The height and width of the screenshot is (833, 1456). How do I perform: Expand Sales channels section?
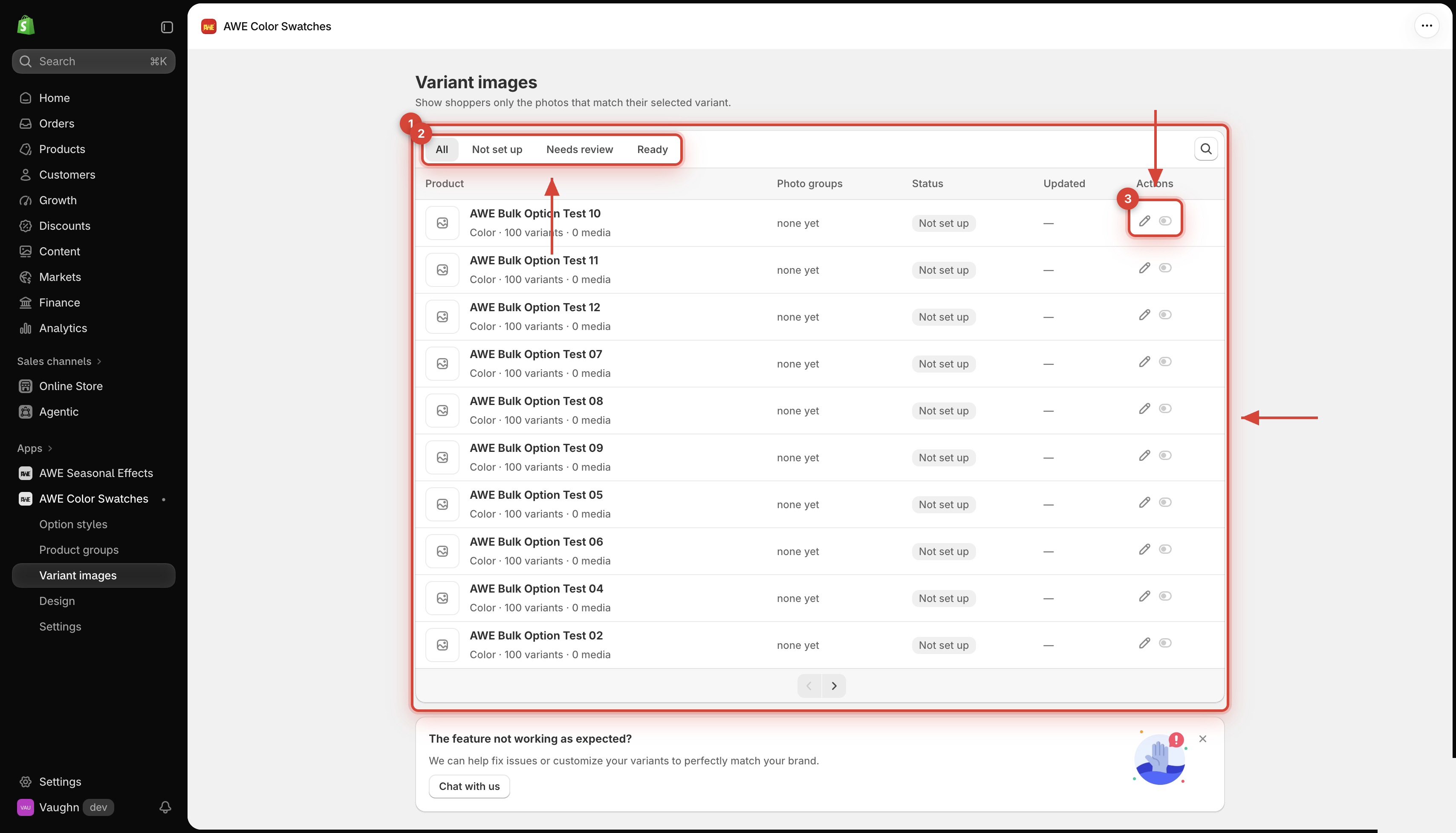click(59, 361)
